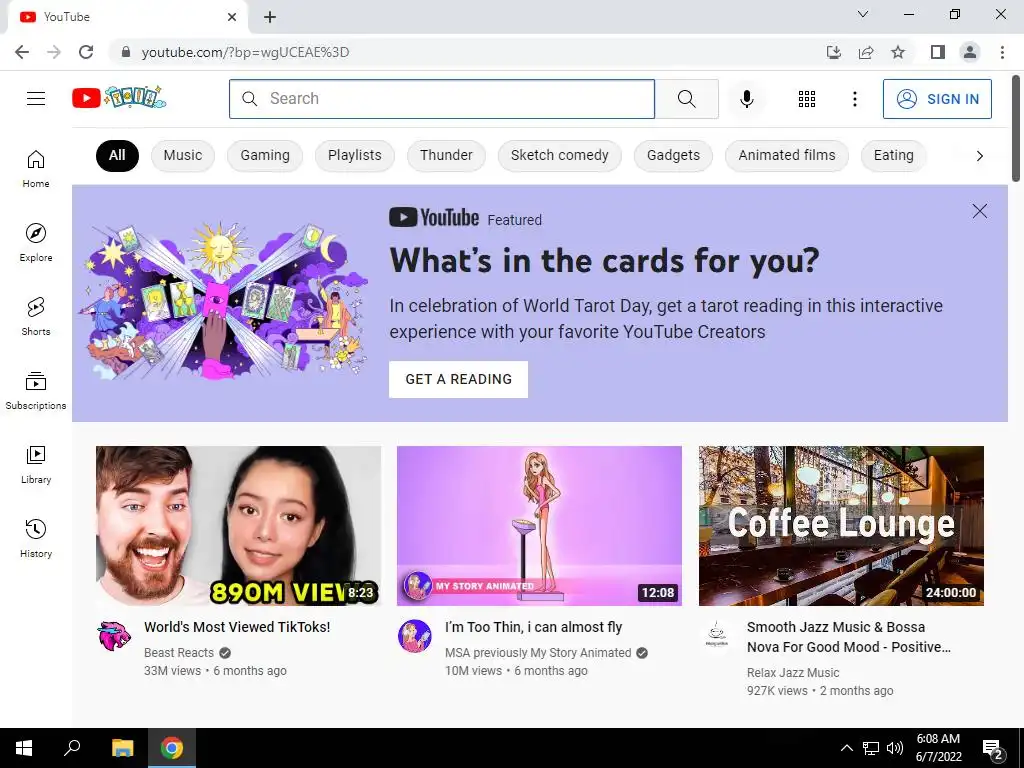Reload the YouTube page
This screenshot has width=1024, height=768.
(86, 52)
